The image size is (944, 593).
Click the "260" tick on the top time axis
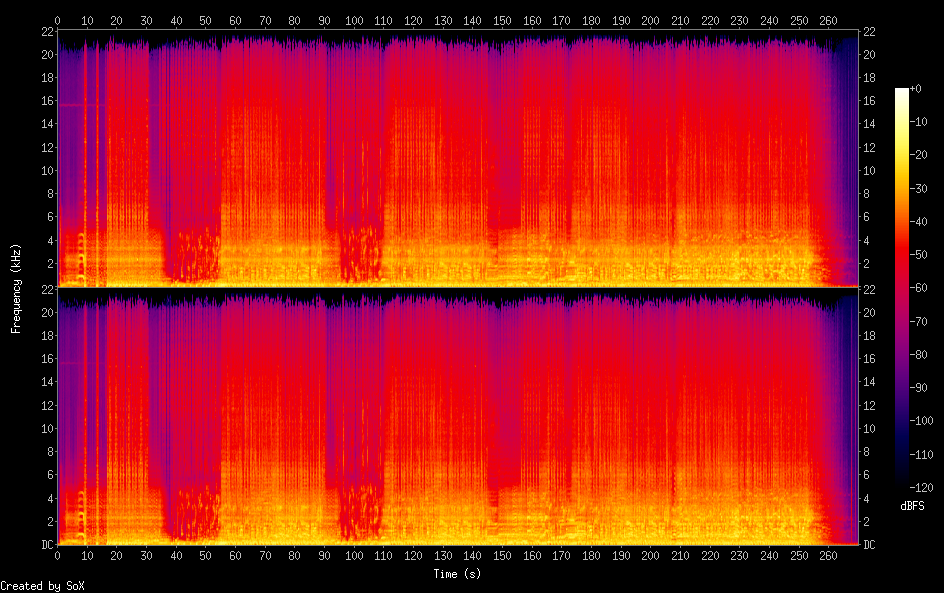(829, 20)
